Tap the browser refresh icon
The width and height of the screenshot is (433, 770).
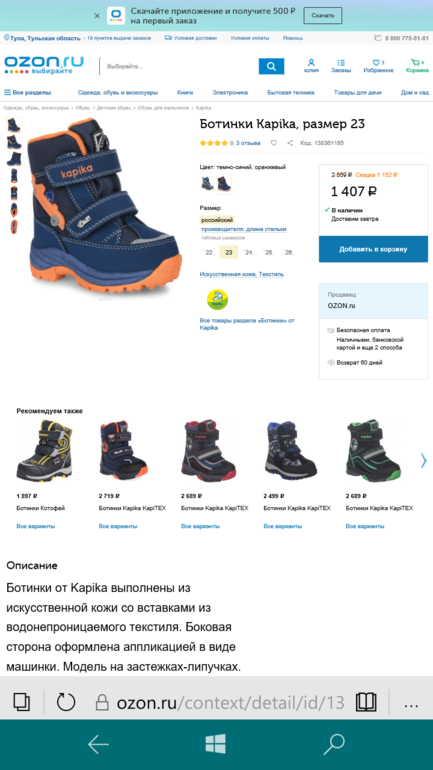point(66,702)
